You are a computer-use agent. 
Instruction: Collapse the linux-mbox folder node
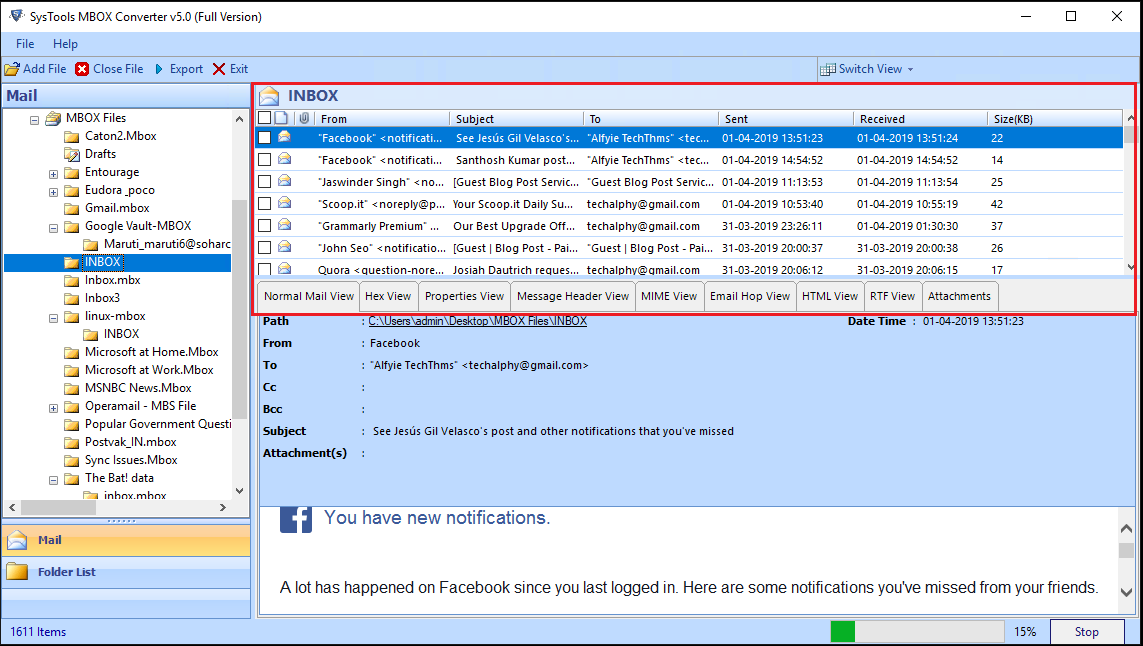click(x=53, y=318)
